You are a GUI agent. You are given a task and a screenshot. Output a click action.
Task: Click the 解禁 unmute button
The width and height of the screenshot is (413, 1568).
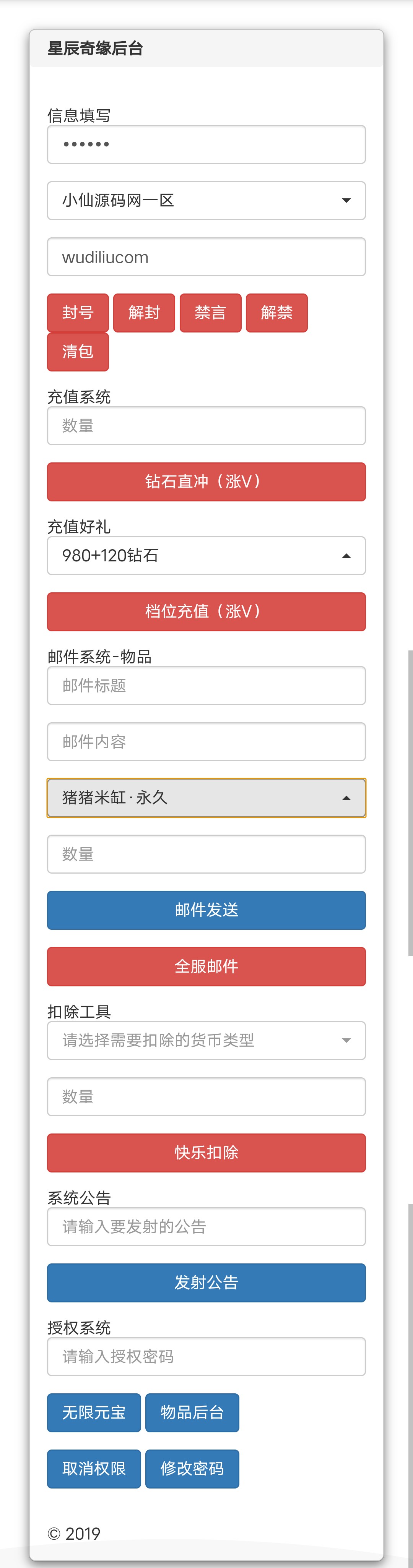[x=276, y=313]
